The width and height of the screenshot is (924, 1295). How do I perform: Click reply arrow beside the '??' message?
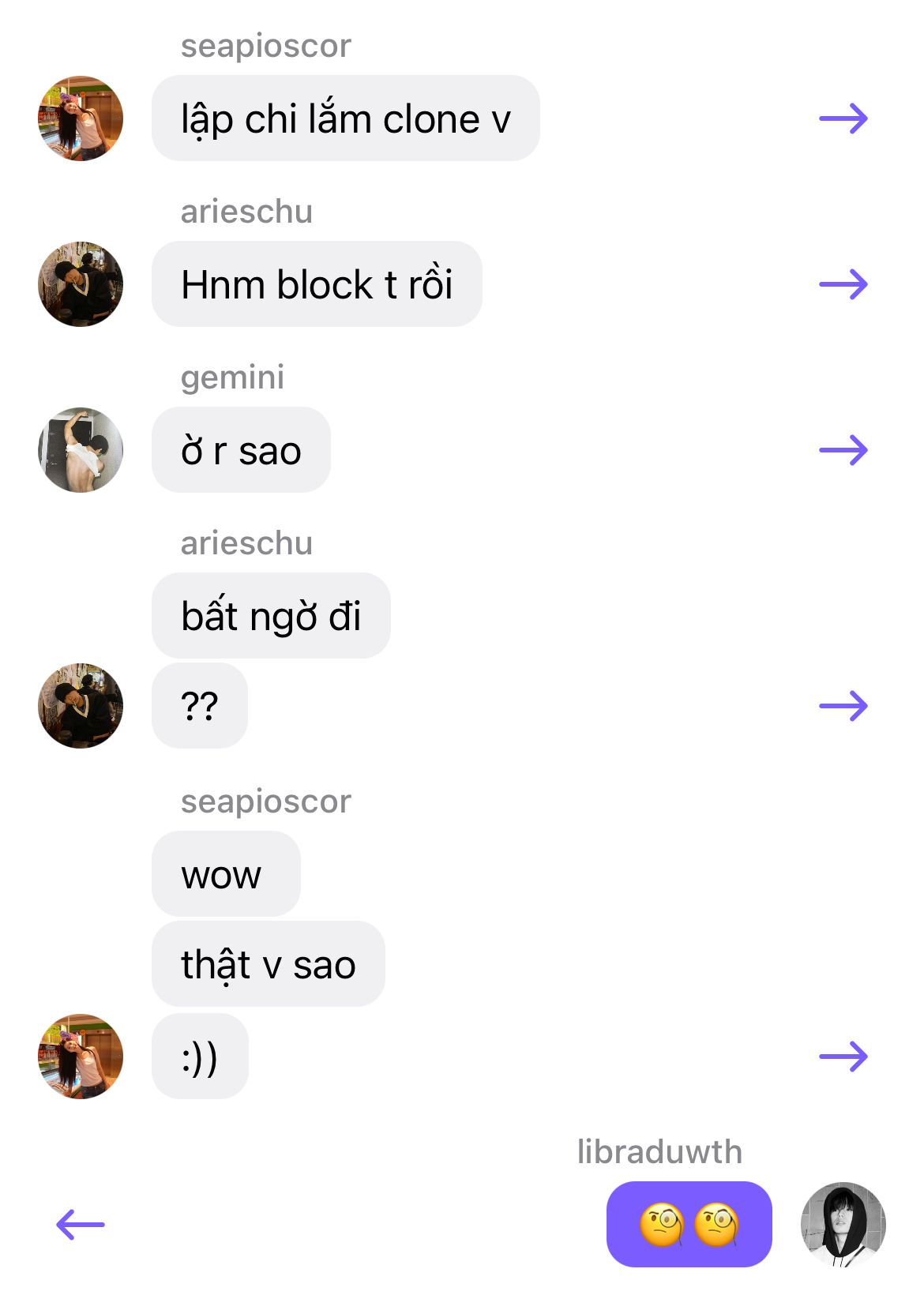coord(843,706)
